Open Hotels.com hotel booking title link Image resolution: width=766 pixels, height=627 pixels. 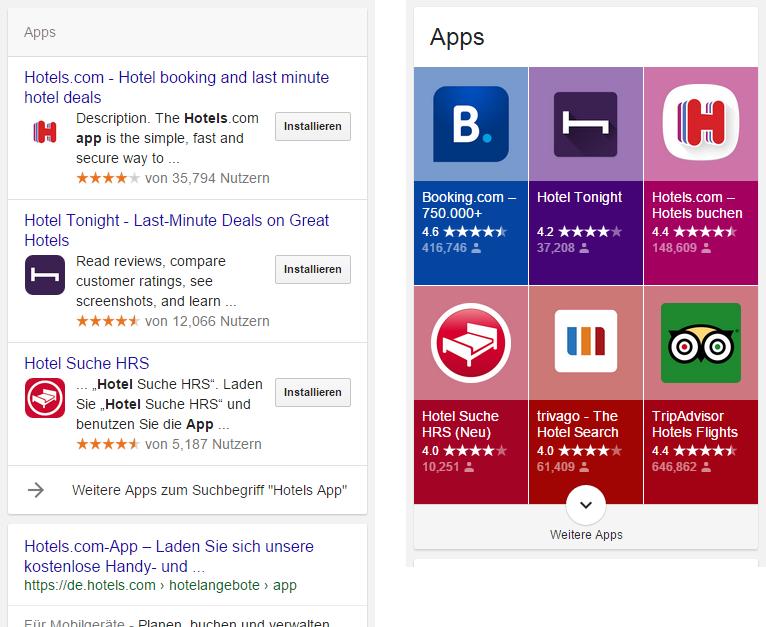click(177, 87)
